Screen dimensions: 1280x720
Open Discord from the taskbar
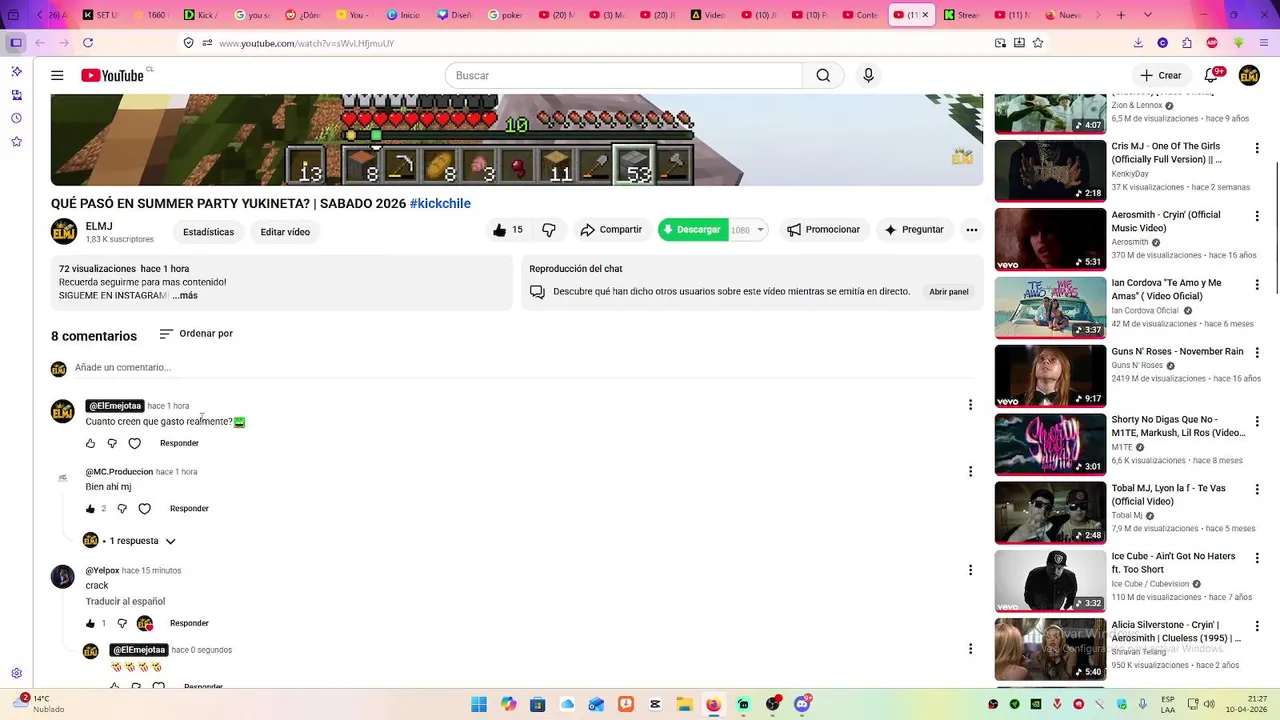802,704
